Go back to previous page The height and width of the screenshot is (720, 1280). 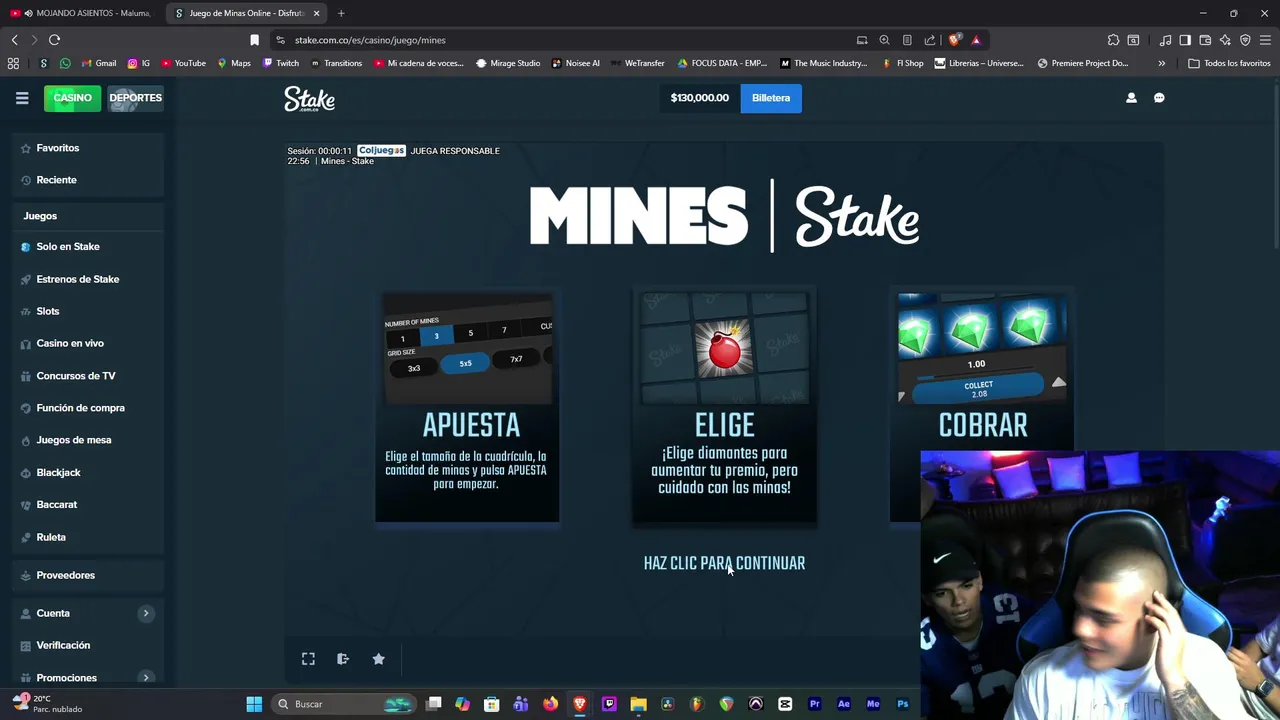click(x=14, y=40)
